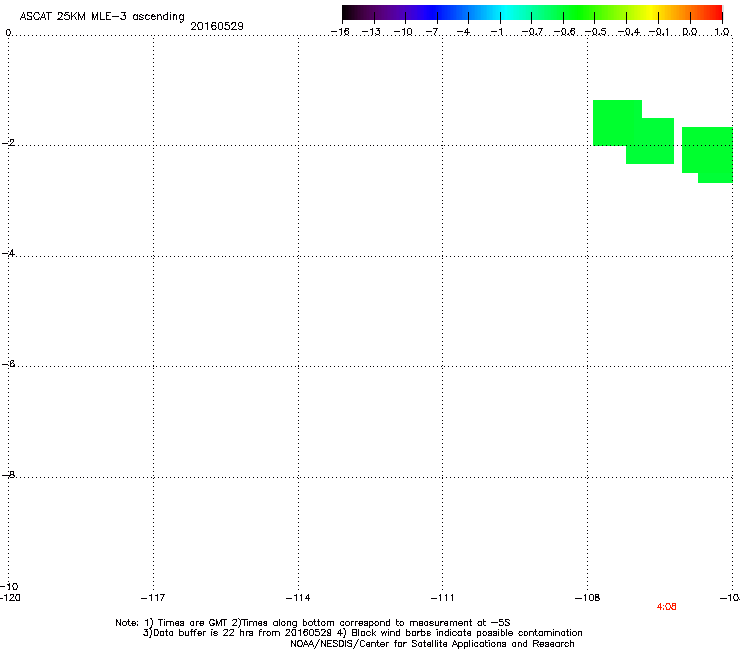Select the latitude axis label "-10"

[x=9, y=586]
